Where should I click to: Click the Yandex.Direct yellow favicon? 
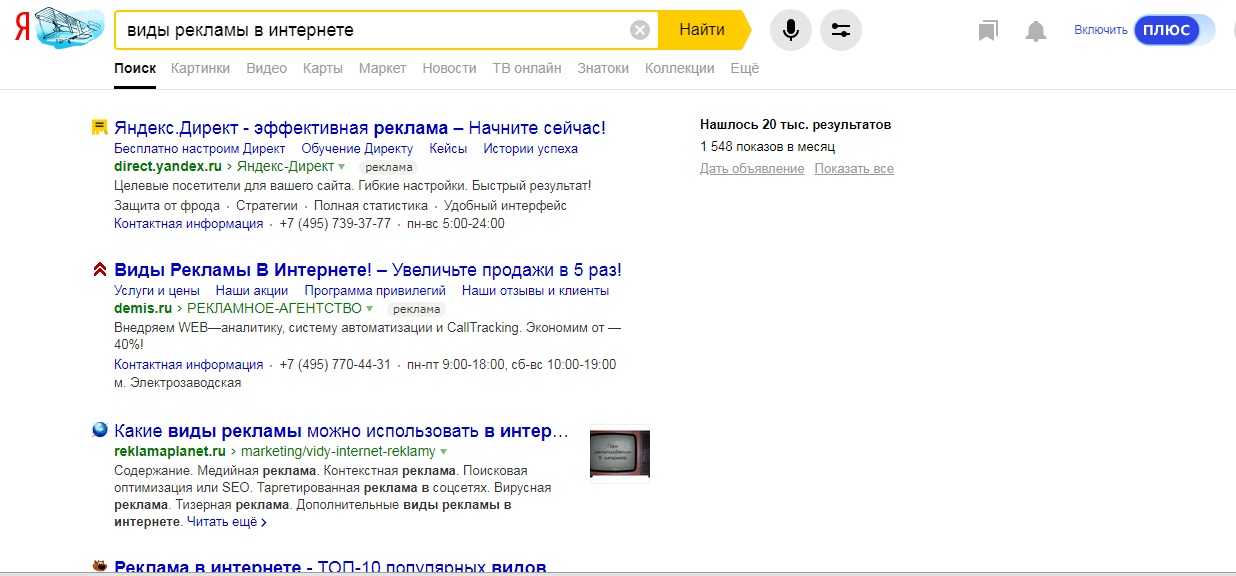click(99, 127)
